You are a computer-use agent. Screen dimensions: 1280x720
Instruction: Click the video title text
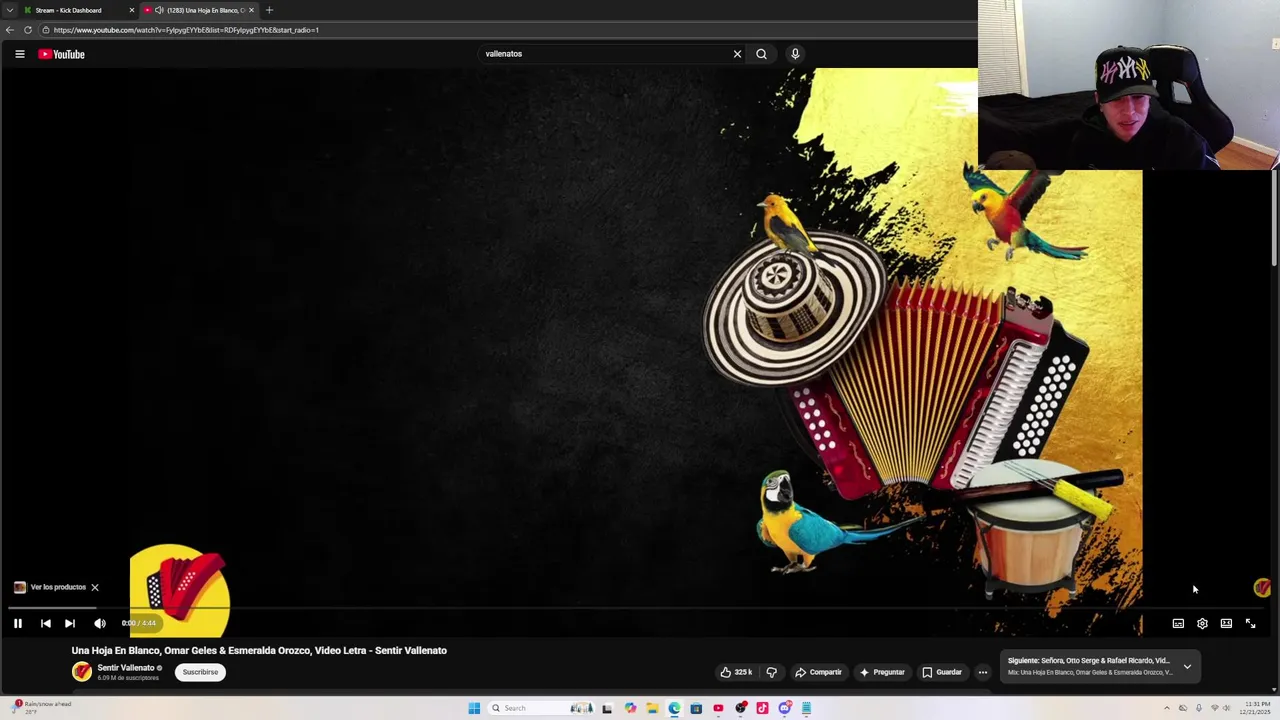[x=259, y=651]
